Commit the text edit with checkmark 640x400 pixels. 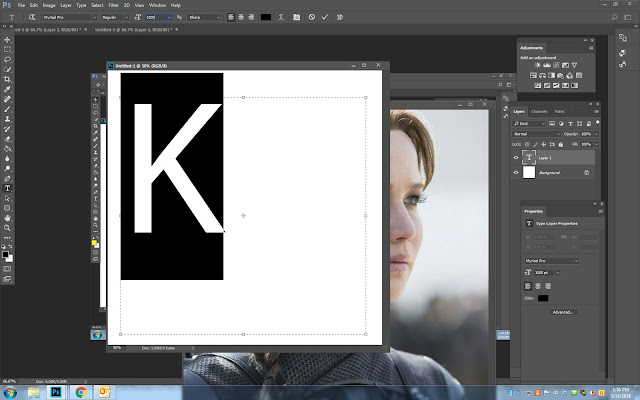[x=325, y=17]
